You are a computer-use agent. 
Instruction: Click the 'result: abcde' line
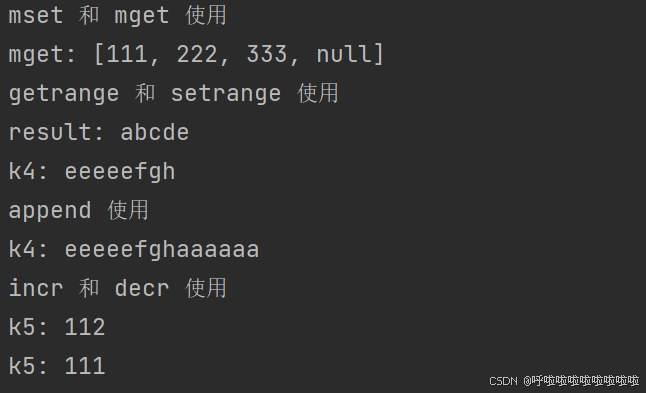point(99,132)
